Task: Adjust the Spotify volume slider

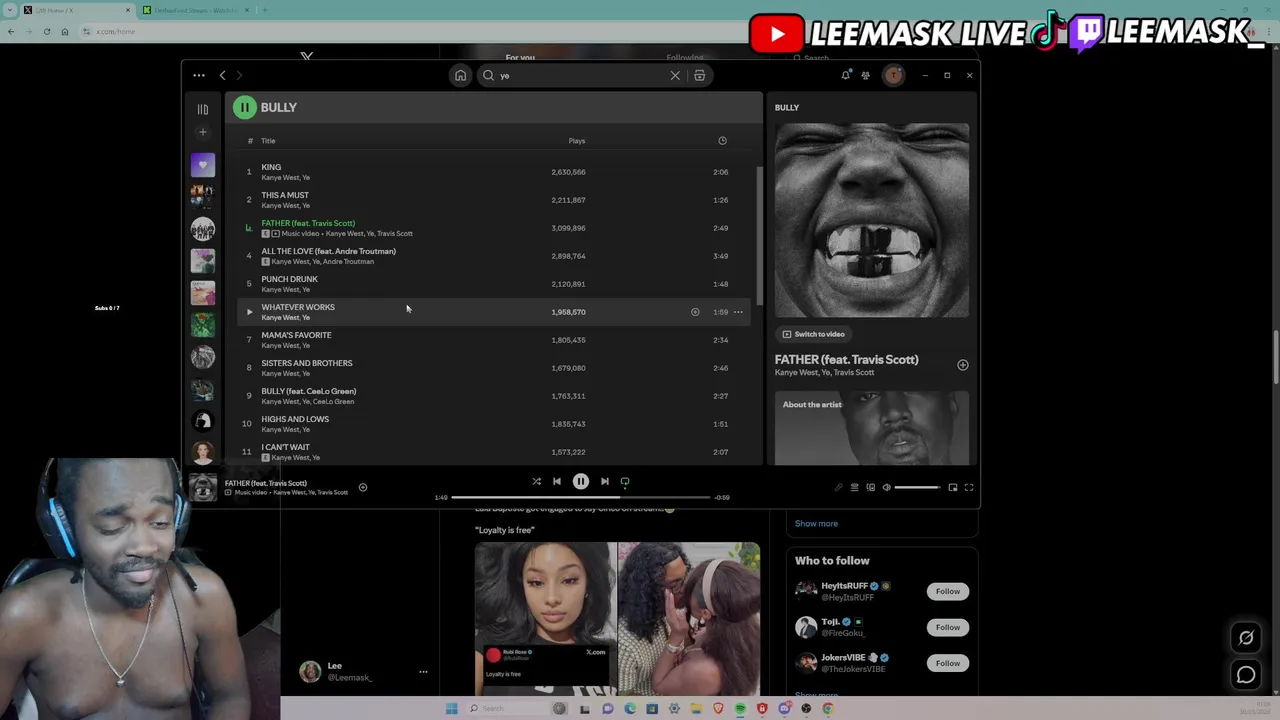Action: tap(917, 488)
